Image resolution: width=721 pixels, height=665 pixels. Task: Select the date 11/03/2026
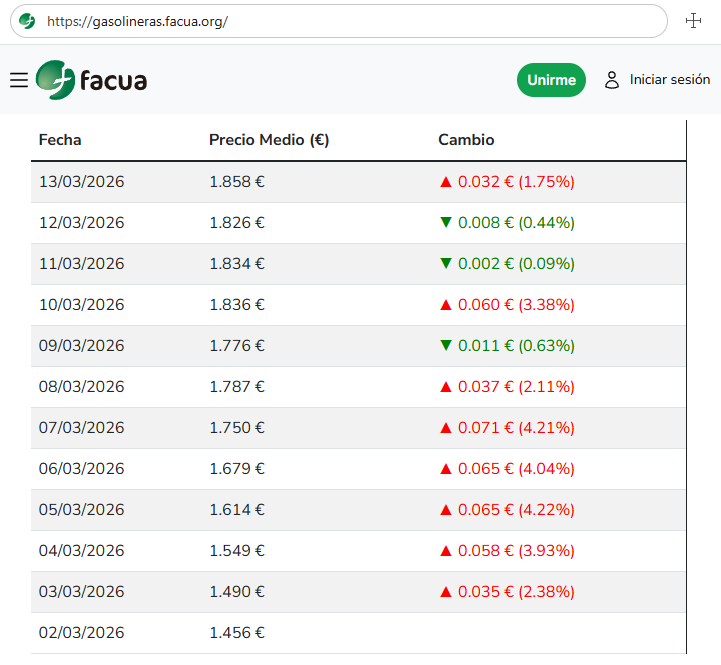(x=81, y=264)
